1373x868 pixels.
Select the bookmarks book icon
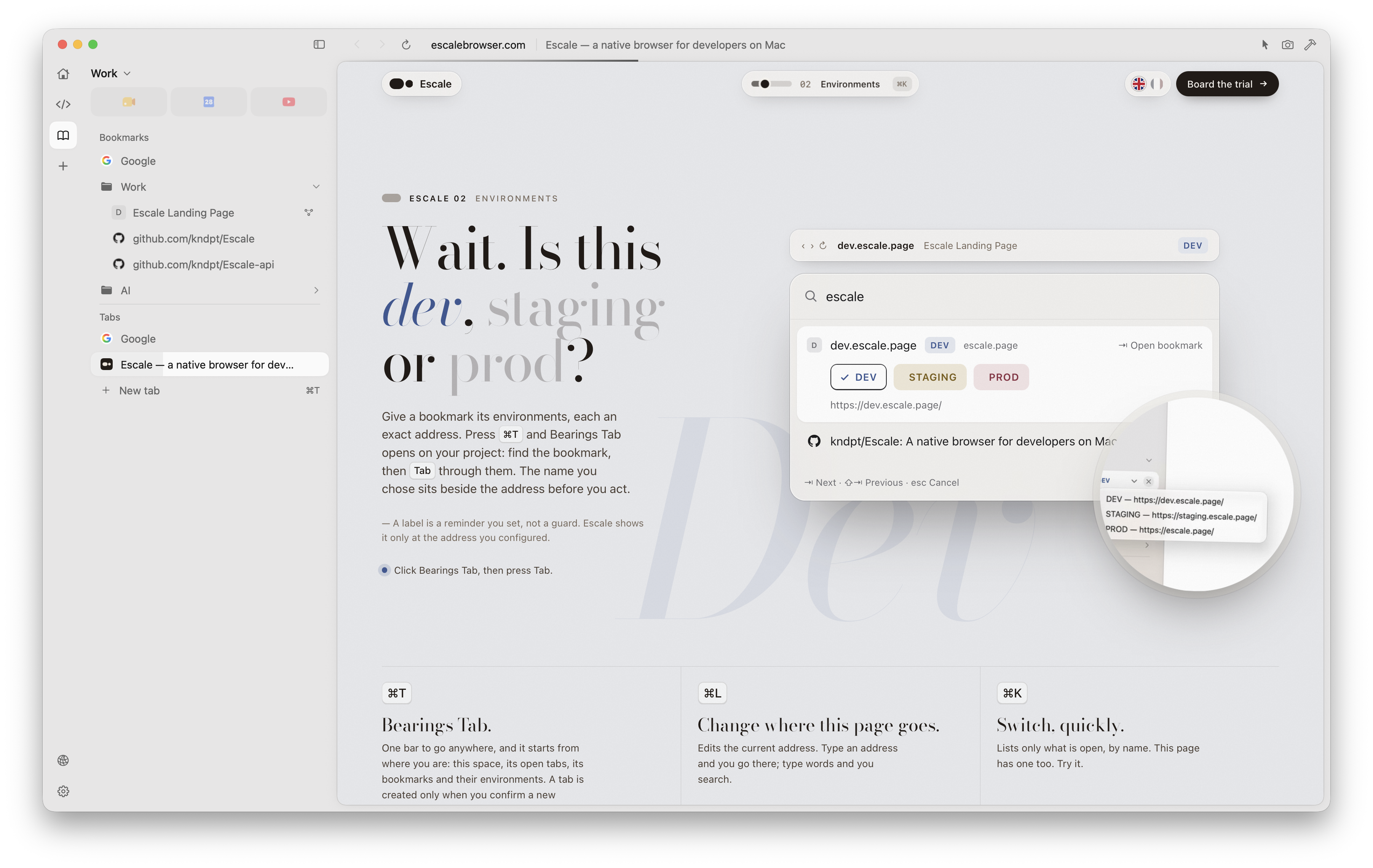point(63,135)
